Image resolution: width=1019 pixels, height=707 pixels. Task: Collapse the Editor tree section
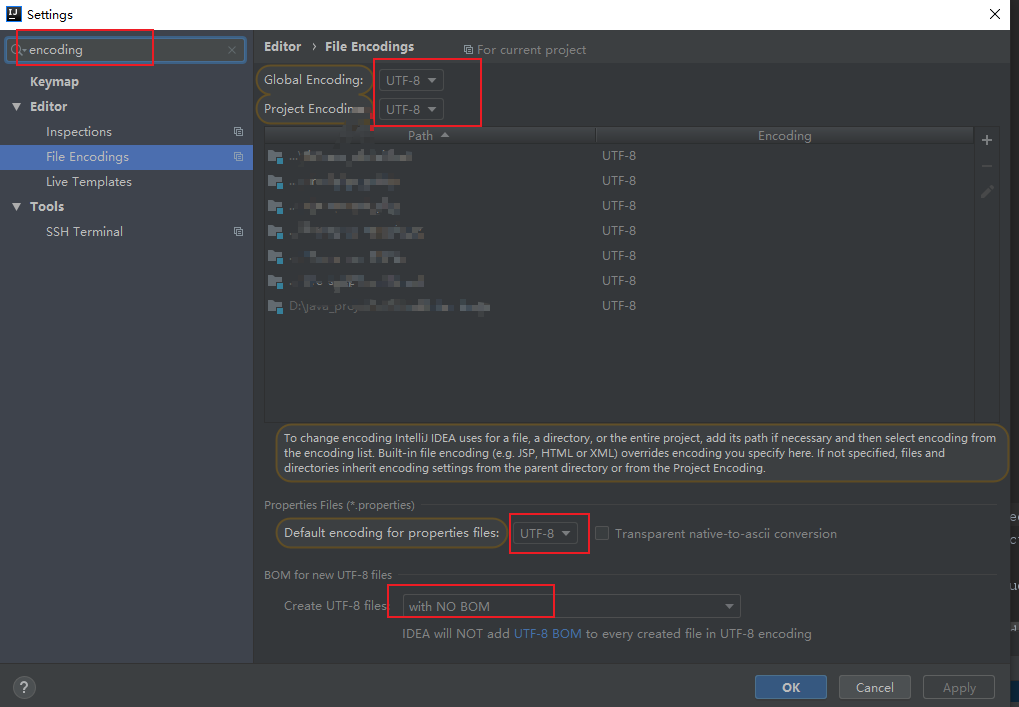pos(17,107)
